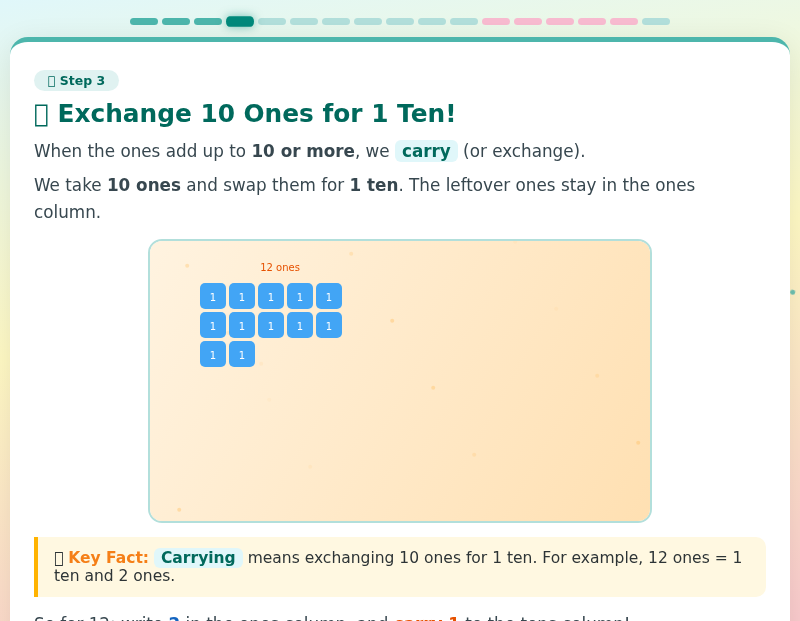The height and width of the screenshot is (621, 800).
Task: Expand the "12 ones" group label
Action: (x=280, y=267)
